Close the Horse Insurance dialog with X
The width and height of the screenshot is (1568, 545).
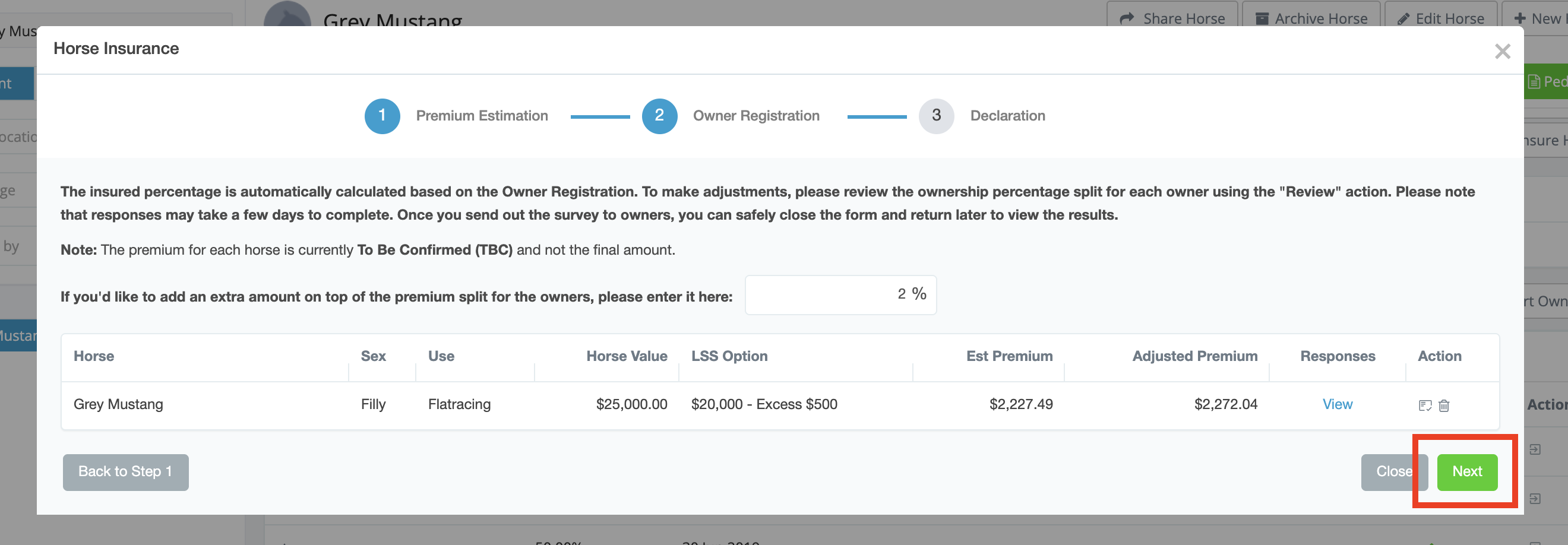coord(1502,52)
